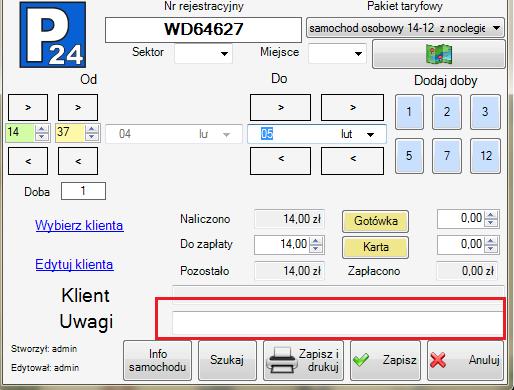Decrease Od hour with bottom arrow button
The width and height of the screenshot is (514, 390).
coord(28,161)
